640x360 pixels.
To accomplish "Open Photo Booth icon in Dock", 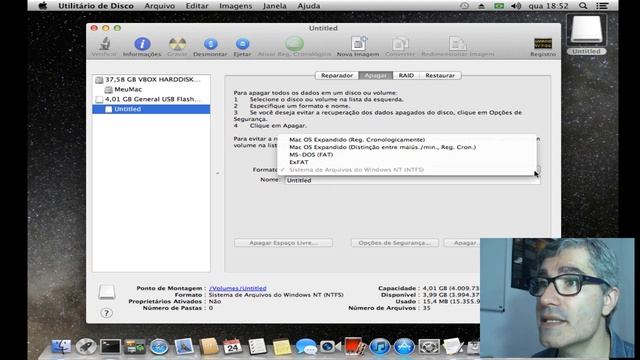I will 354,347.
